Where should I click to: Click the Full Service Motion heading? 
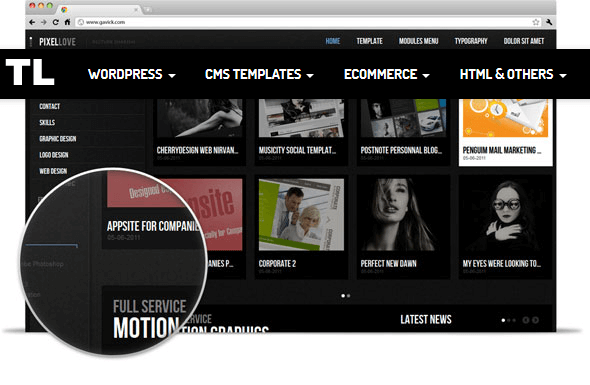pyautogui.click(x=149, y=319)
